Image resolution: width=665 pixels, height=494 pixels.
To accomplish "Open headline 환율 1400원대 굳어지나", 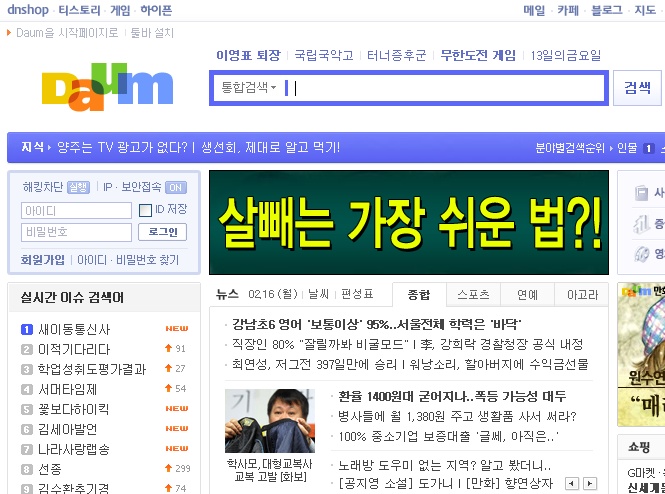I will tap(452, 396).
